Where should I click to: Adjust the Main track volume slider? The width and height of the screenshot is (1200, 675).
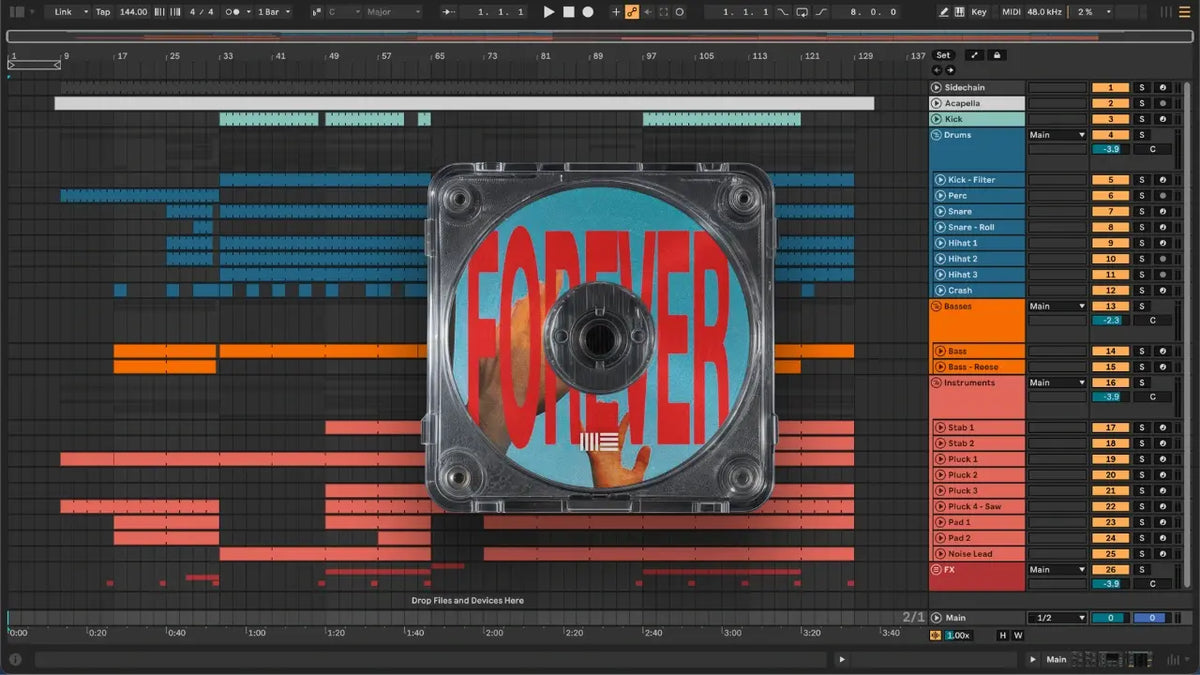click(1110, 618)
